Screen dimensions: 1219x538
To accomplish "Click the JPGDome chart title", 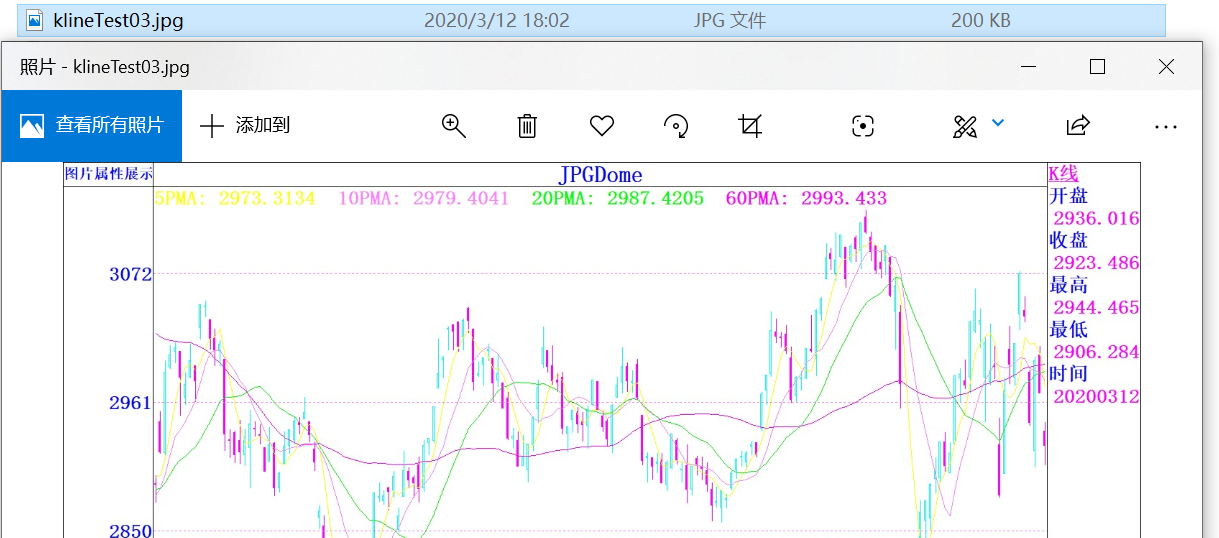I will [600, 175].
